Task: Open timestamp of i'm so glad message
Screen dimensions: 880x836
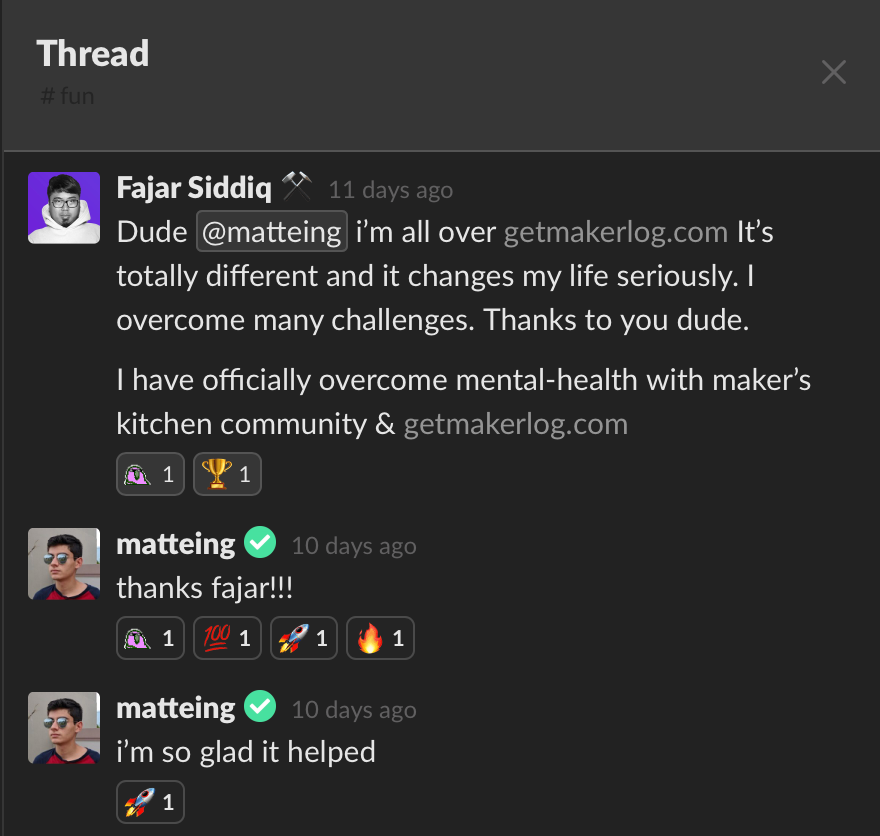Action: click(354, 710)
